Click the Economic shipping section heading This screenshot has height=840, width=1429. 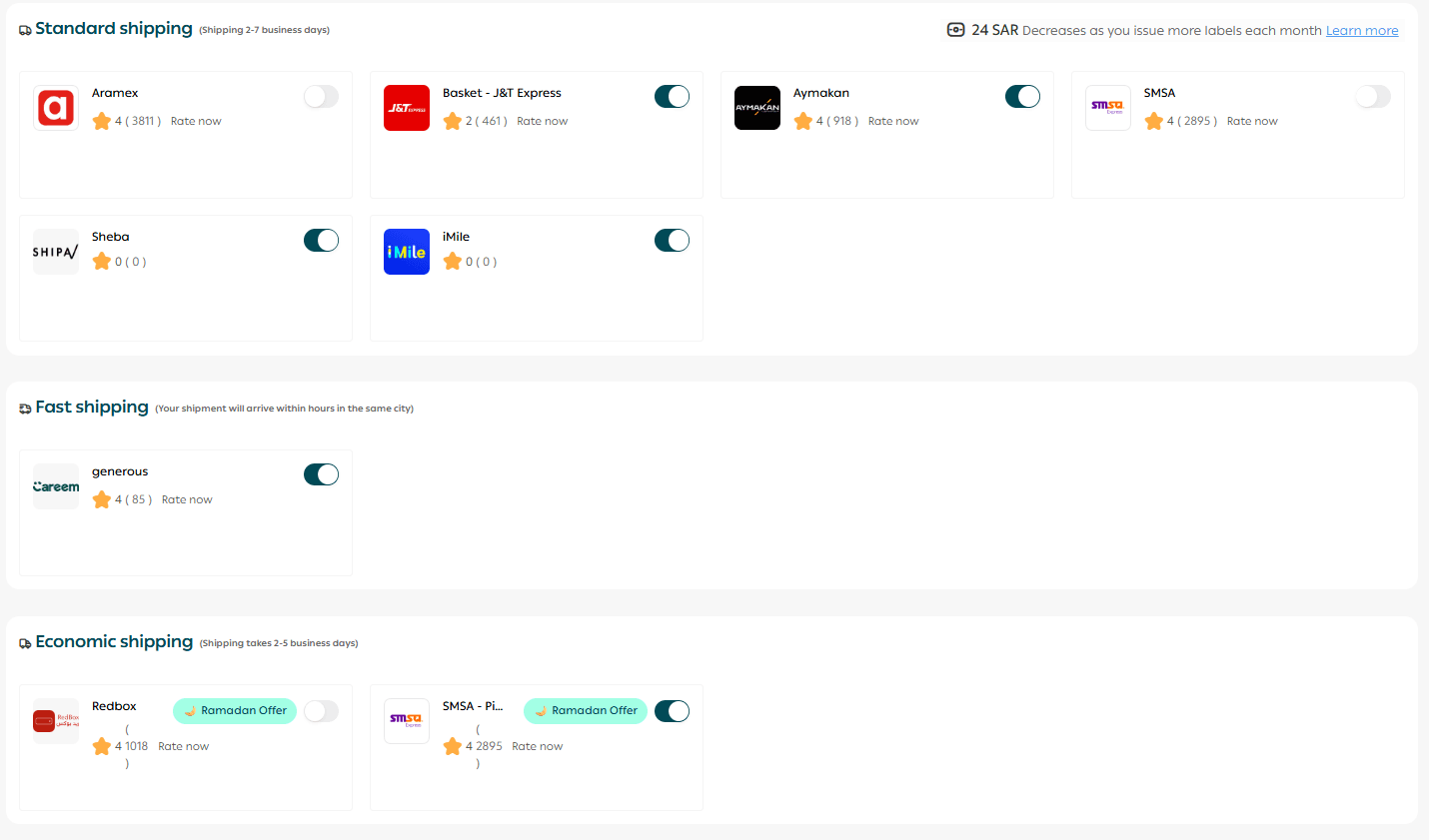(x=114, y=642)
